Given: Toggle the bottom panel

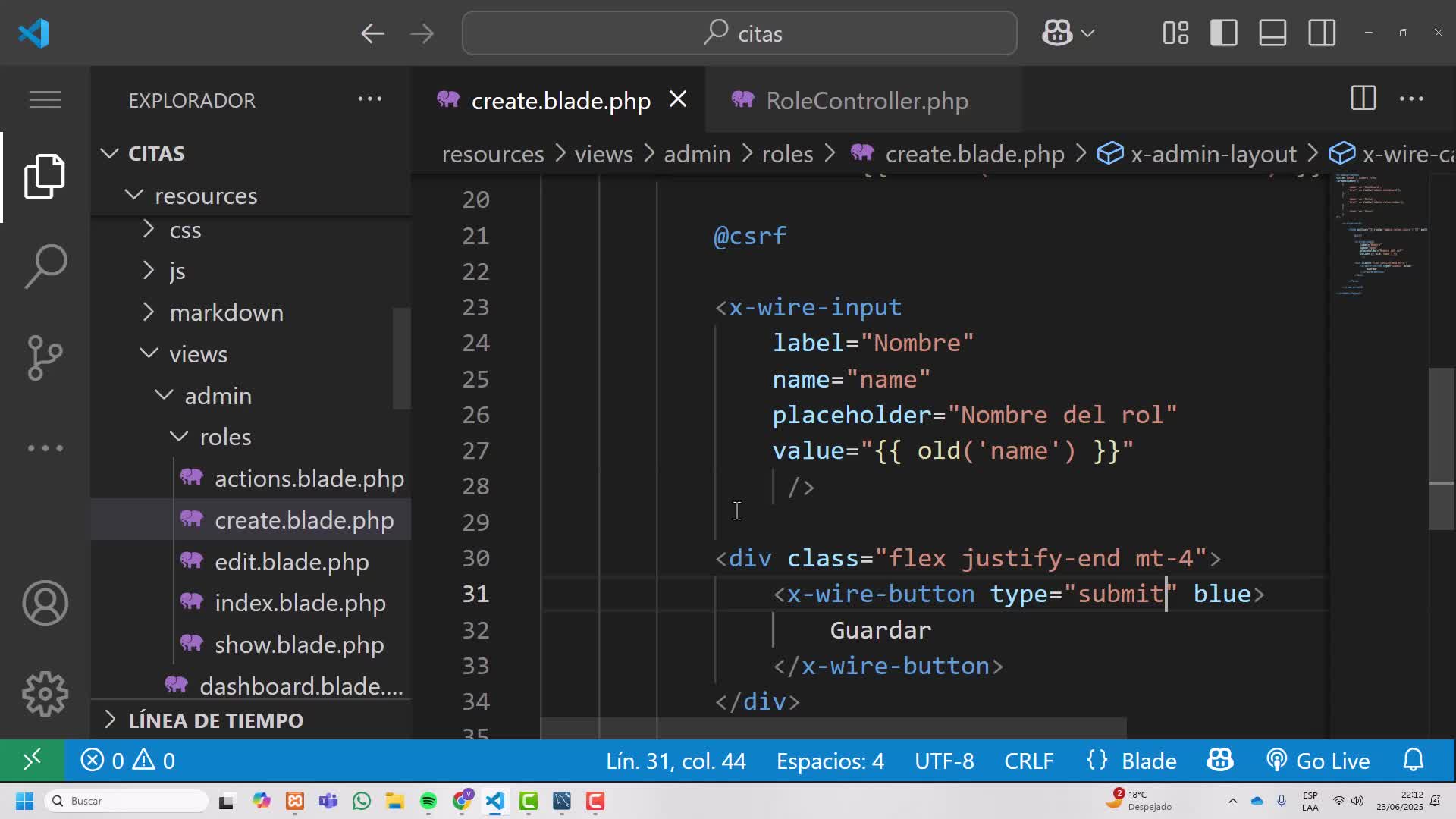Looking at the screenshot, I should tap(1272, 33).
